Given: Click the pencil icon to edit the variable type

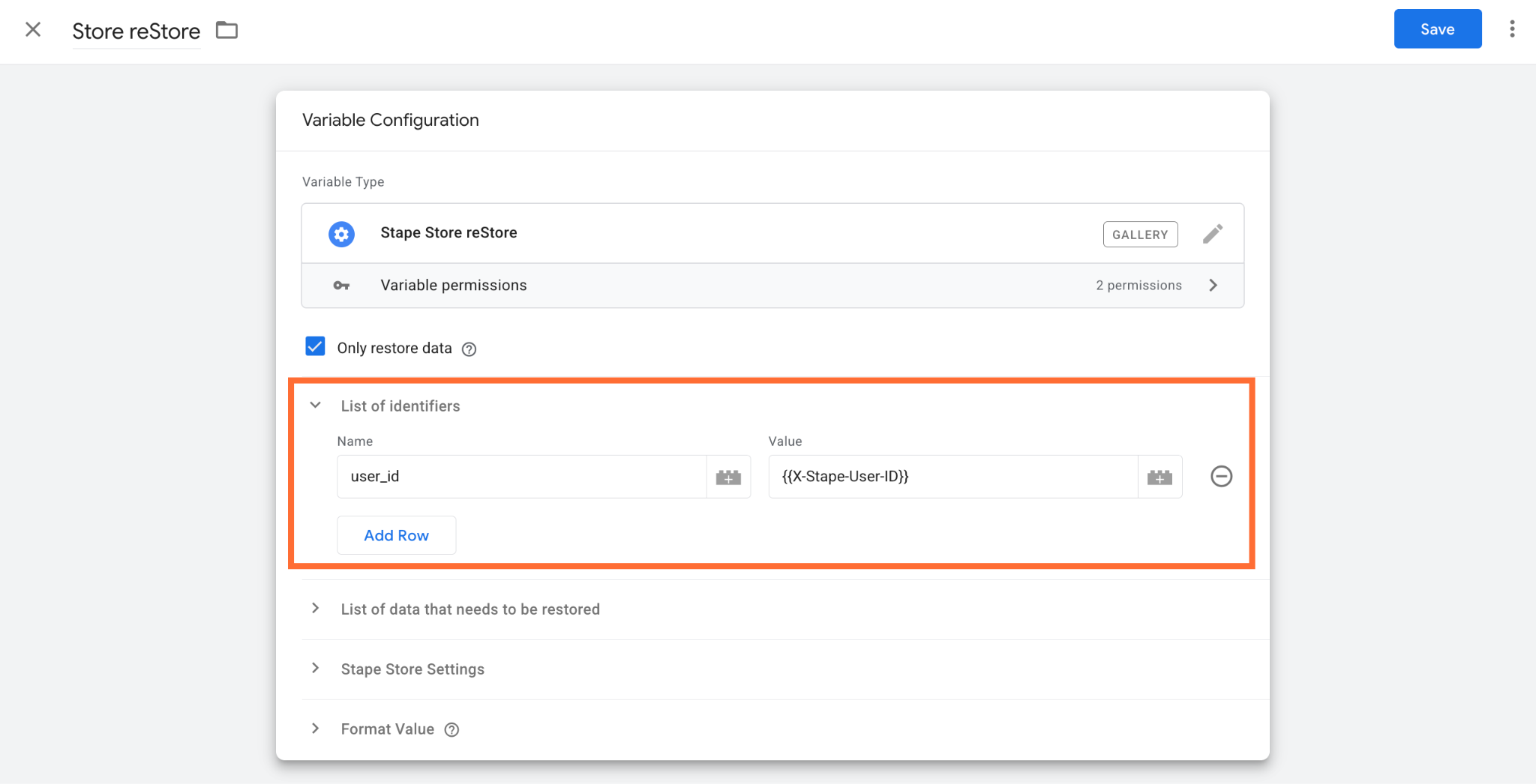Looking at the screenshot, I should pos(1213,234).
